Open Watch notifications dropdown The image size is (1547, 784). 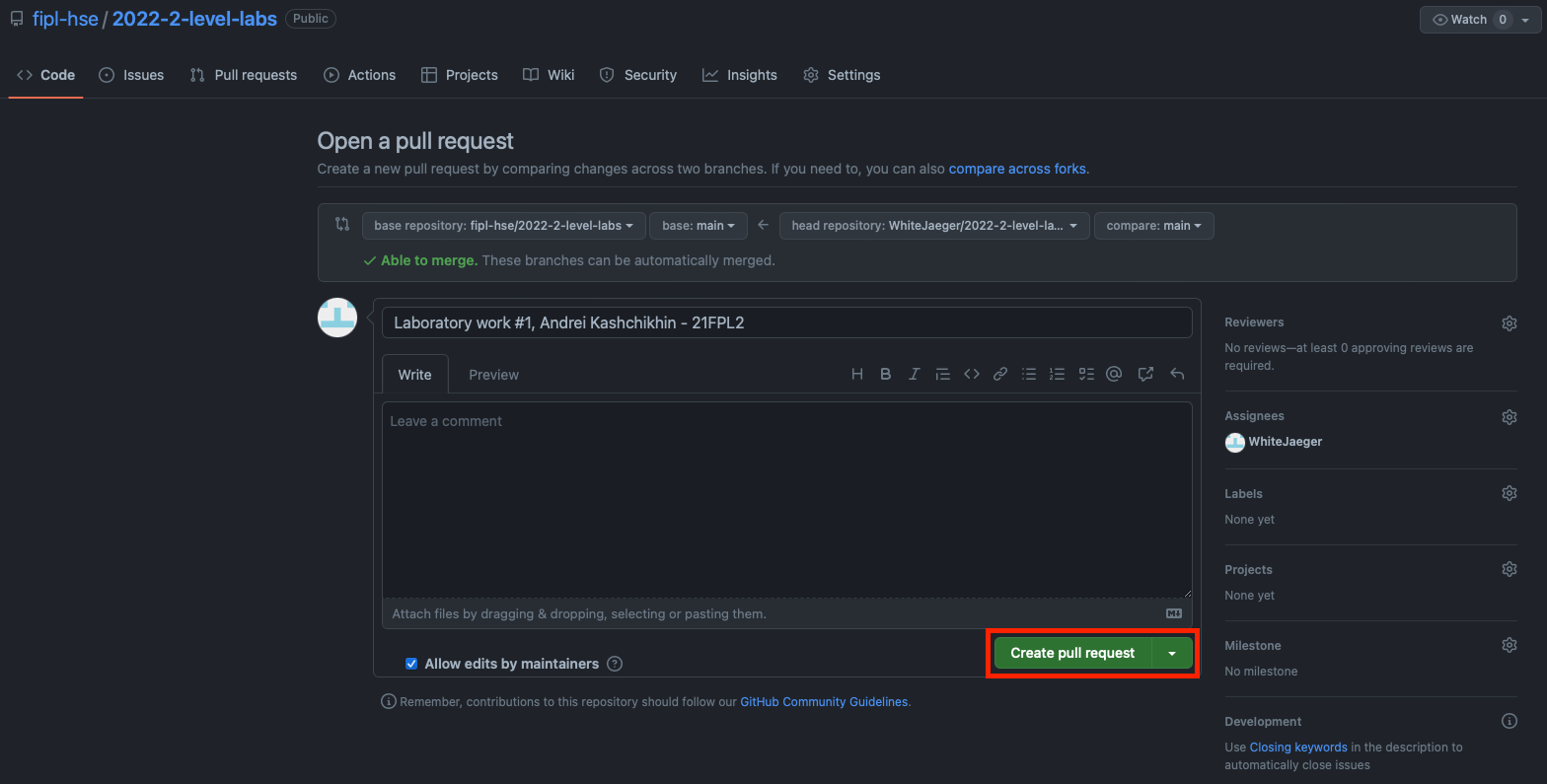coord(1480,20)
